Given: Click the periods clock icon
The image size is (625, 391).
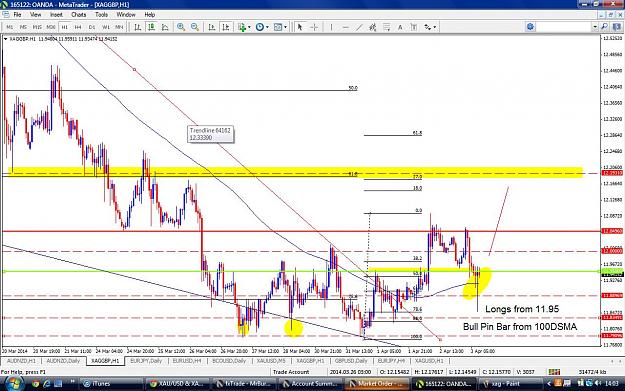Looking at the screenshot, I should (x=259, y=27).
